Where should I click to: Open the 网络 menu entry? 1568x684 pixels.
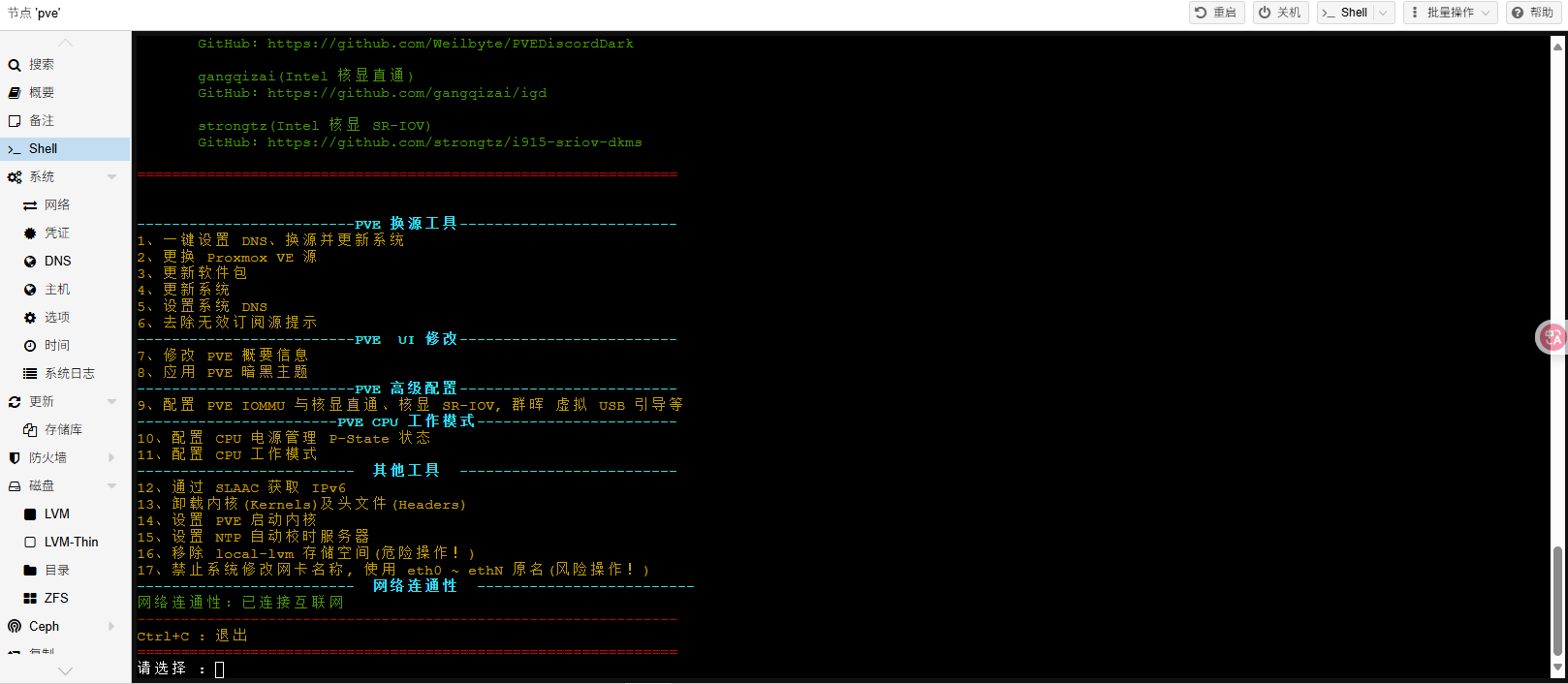[65, 205]
